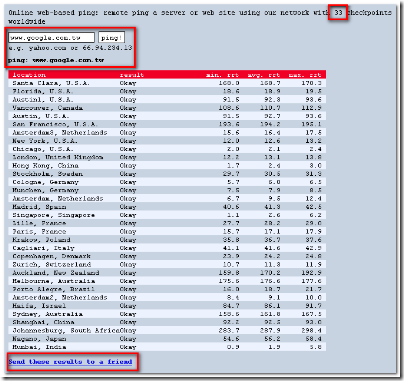Select the Johannesburg, South Africa row
404x381 pixels.
[167, 330]
